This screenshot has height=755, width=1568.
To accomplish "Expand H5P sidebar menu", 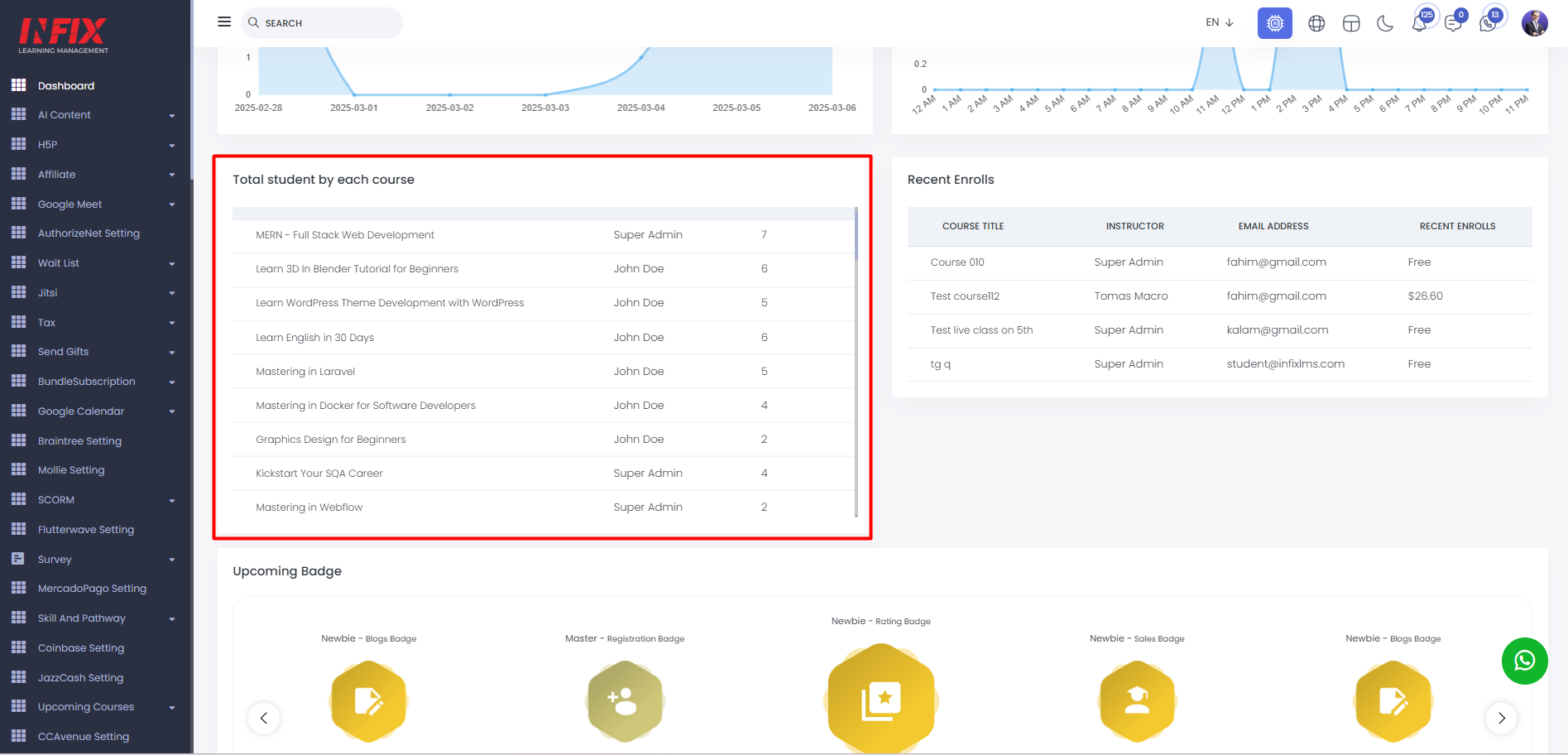I will (95, 145).
